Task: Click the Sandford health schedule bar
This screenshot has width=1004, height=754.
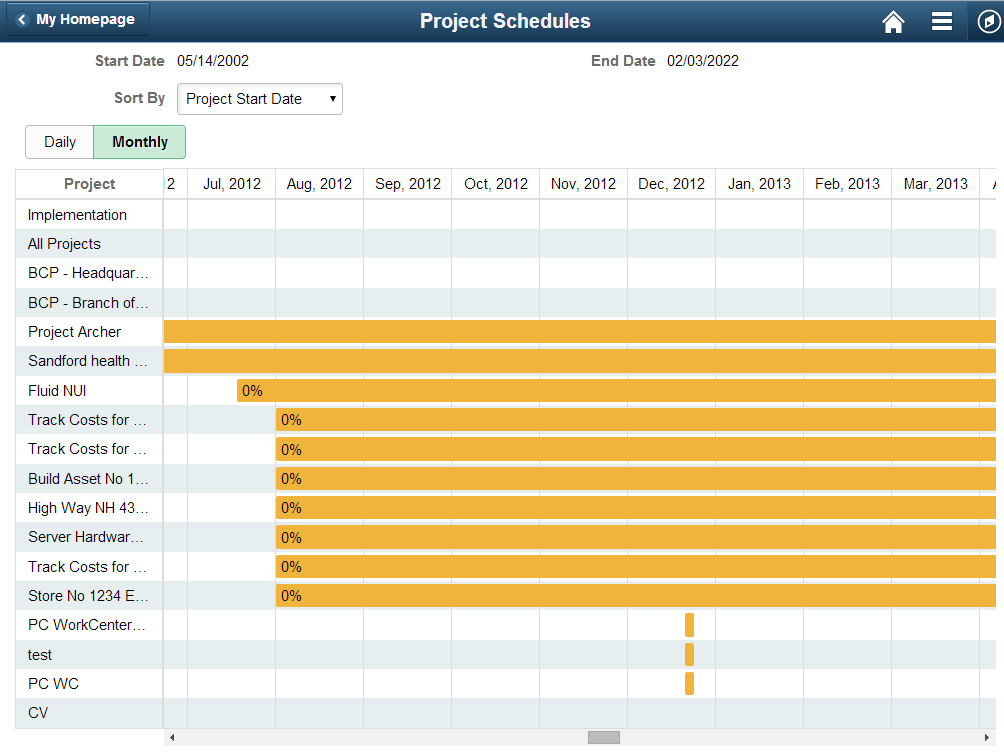Action: [500, 362]
